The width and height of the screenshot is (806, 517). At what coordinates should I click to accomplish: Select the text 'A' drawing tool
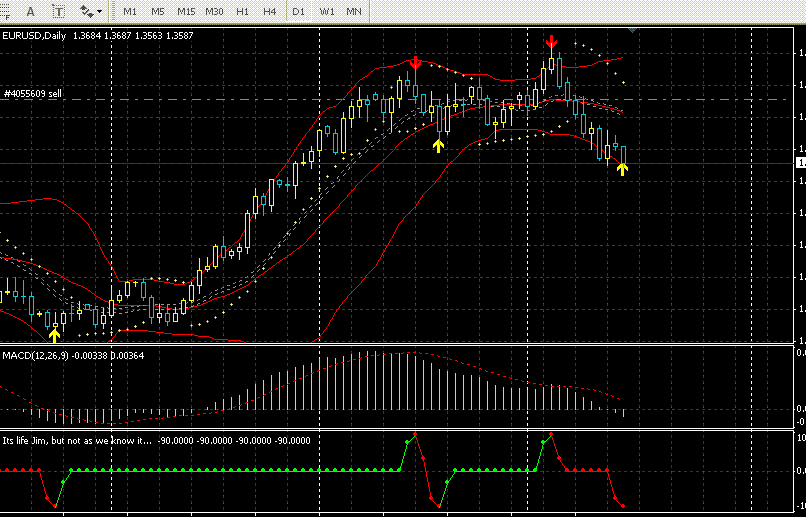(x=30, y=11)
